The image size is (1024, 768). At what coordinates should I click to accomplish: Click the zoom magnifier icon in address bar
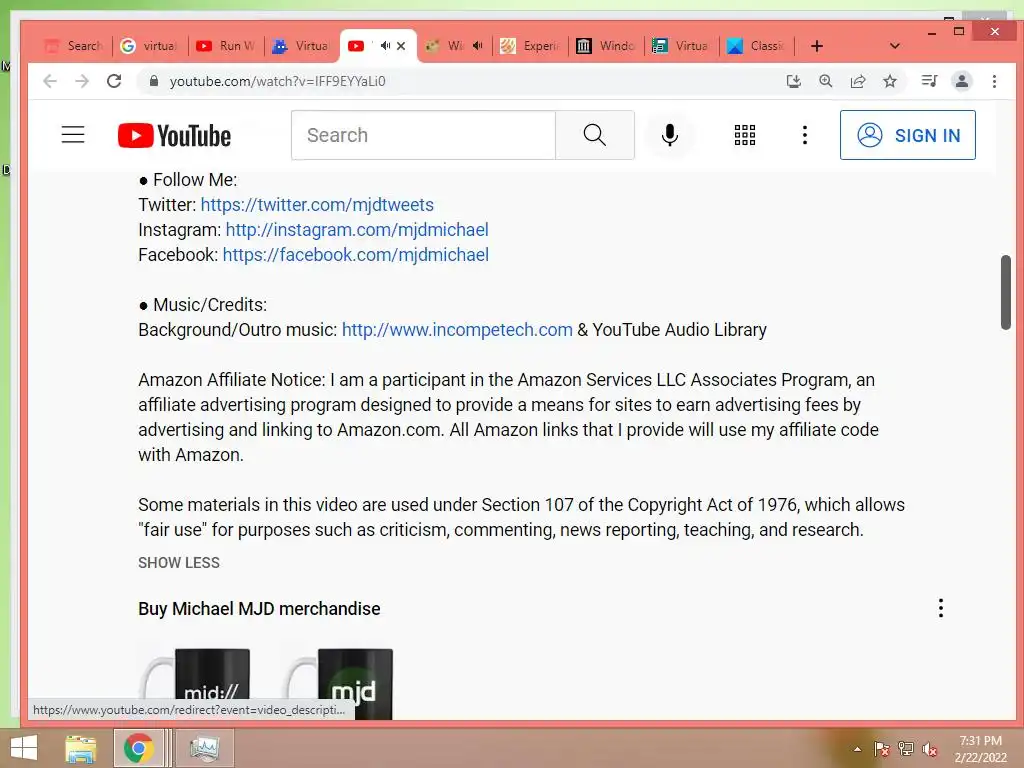(825, 81)
